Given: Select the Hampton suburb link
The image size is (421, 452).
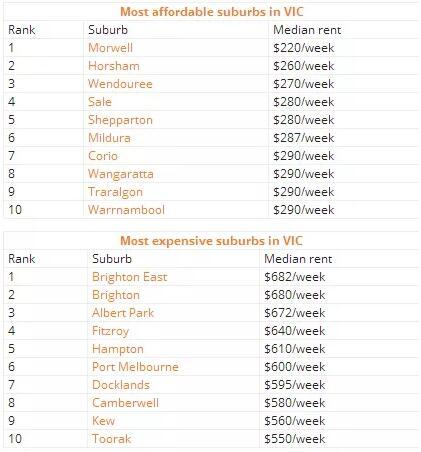Looking at the screenshot, I should (118, 349).
